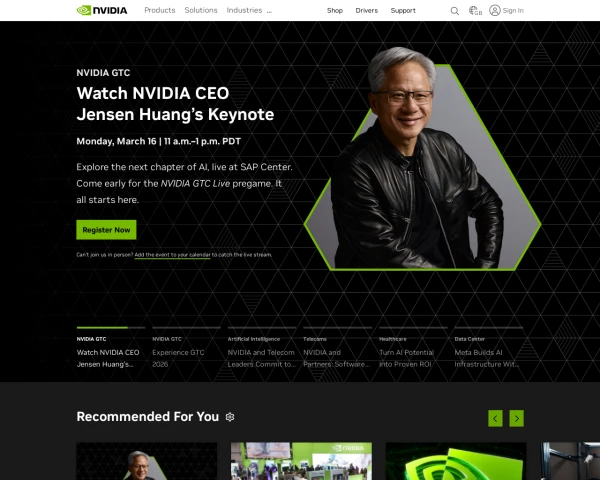Click the Register Now button
The width and height of the screenshot is (600, 480).
[106, 230]
